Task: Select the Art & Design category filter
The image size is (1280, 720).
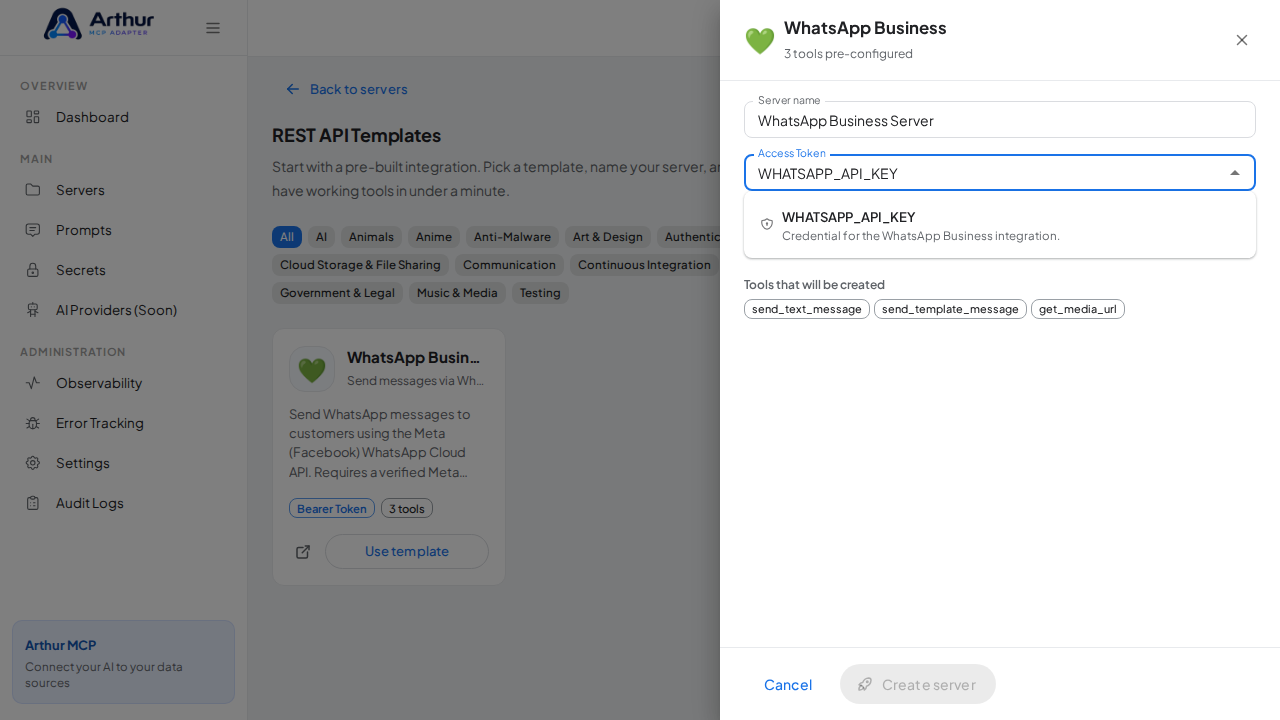Action: click(x=608, y=237)
